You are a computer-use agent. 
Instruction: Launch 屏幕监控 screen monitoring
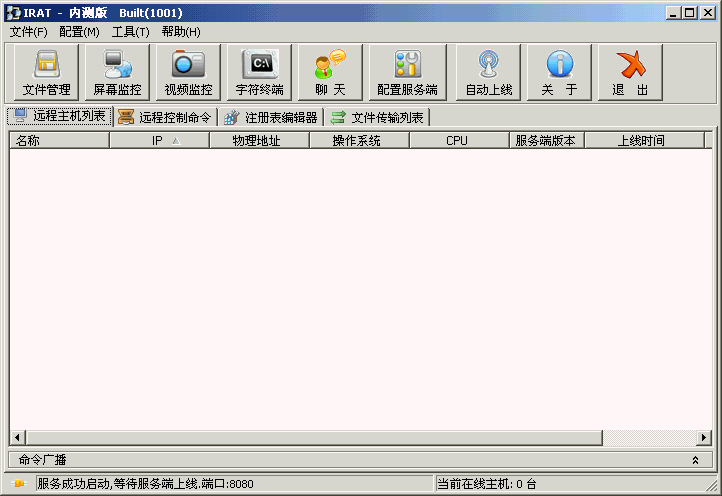click(x=117, y=73)
